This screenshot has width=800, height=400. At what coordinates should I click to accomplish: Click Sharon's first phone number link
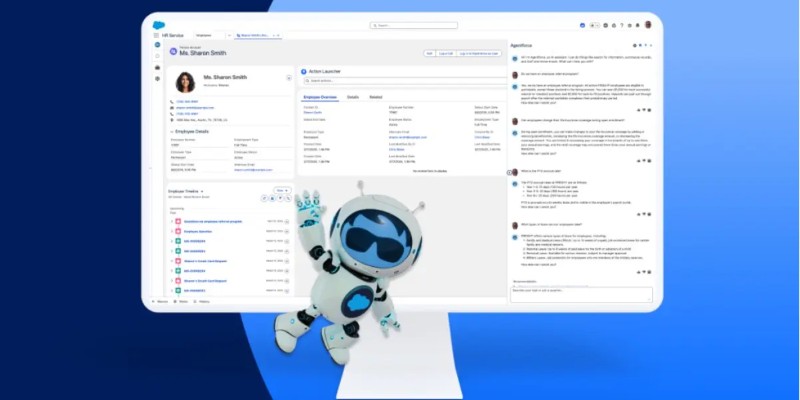tap(187, 102)
